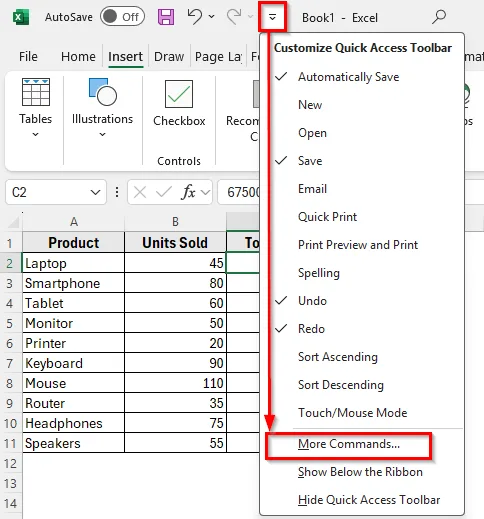Choose Hide Quick Access Toolbar
The height and width of the screenshot is (519, 484).
coord(362,500)
